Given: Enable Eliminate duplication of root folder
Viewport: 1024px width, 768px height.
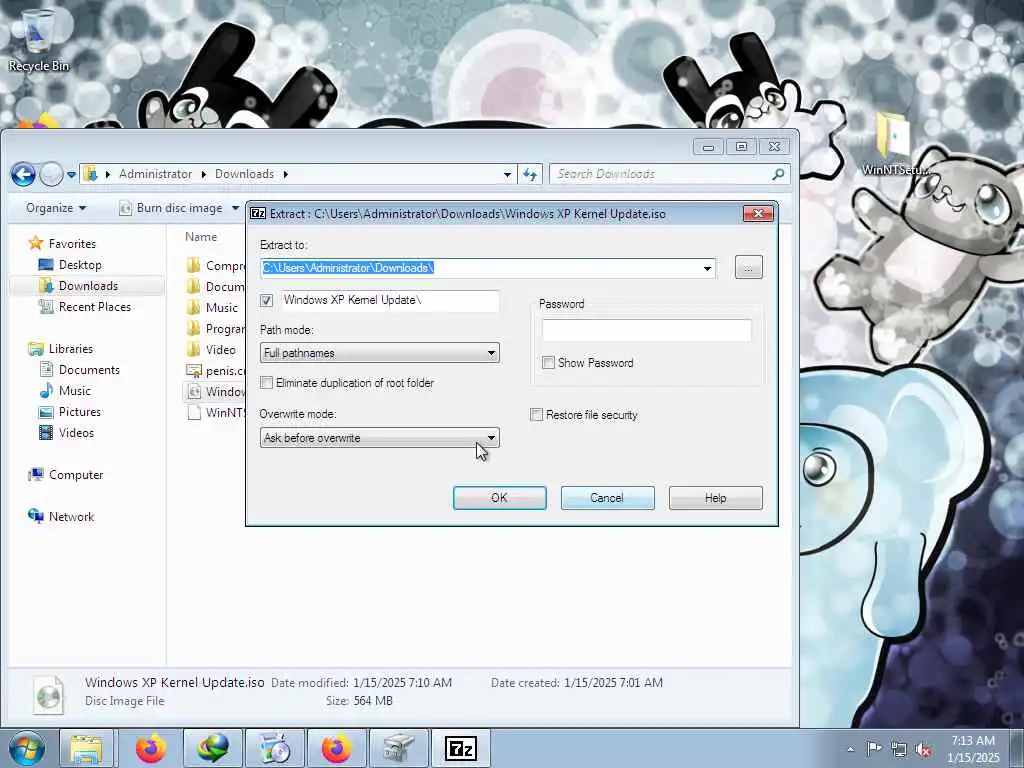Looking at the screenshot, I should (x=266, y=383).
